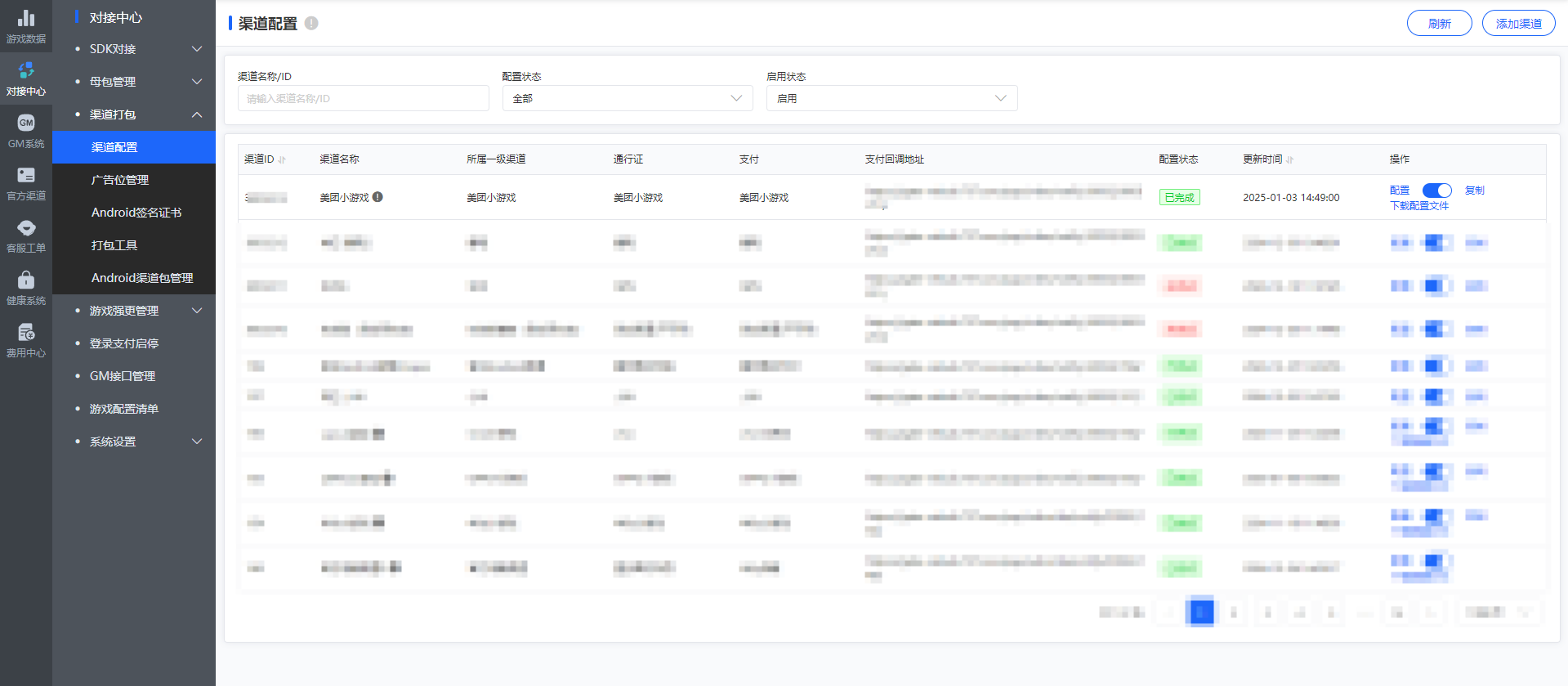
Task: Click the help icon beside 渠道配置 title
Action: point(311,24)
